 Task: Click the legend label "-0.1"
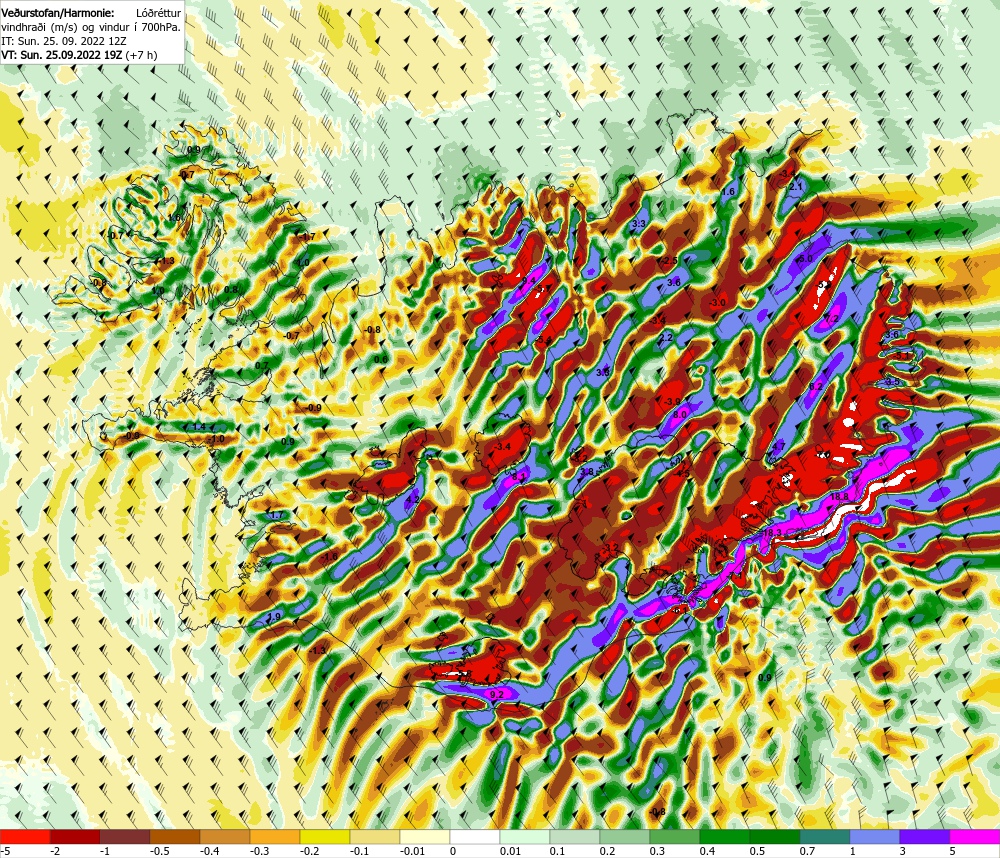360,851
